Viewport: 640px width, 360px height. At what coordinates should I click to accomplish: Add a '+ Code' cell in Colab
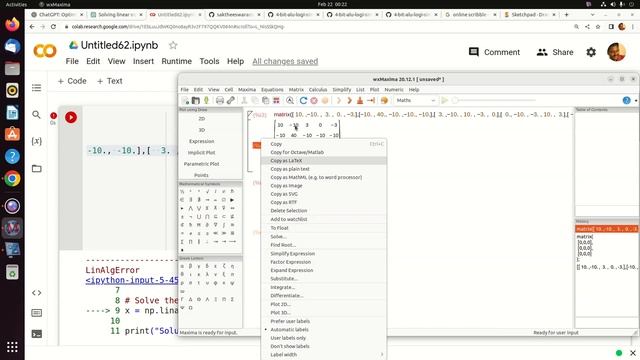click(72, 81)
